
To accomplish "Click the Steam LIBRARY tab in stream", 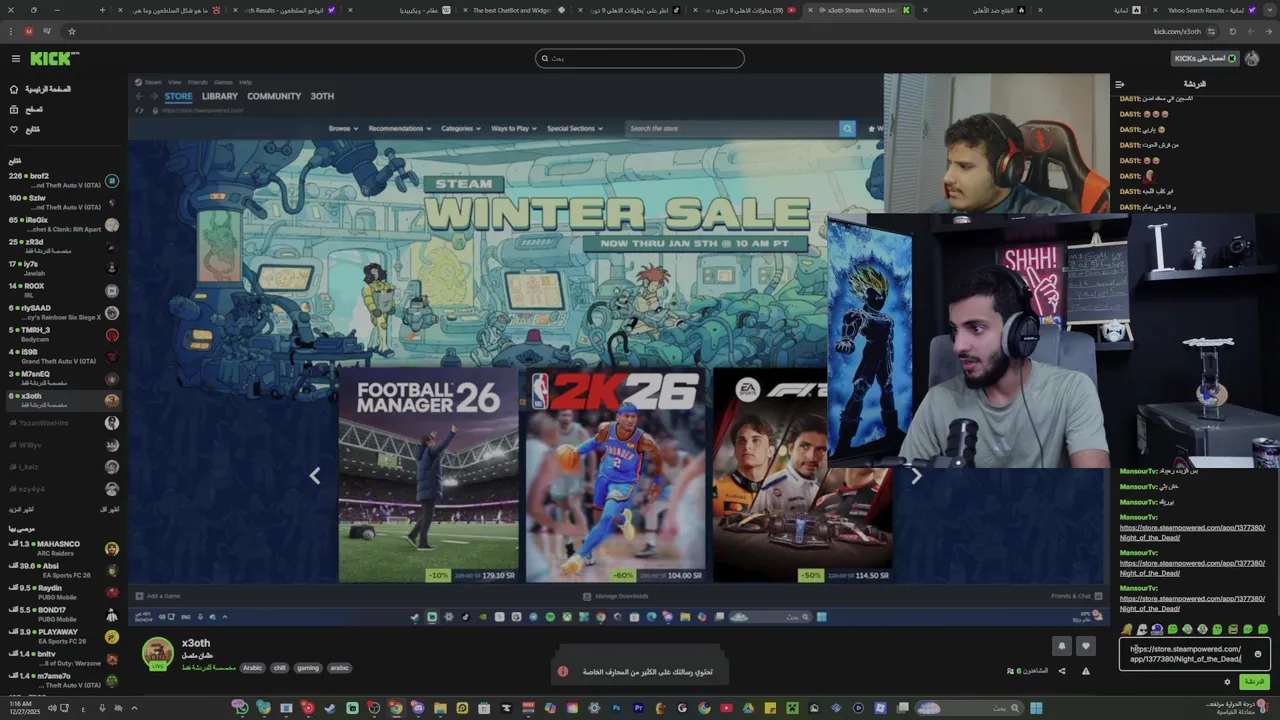I will tap(220, 97).
